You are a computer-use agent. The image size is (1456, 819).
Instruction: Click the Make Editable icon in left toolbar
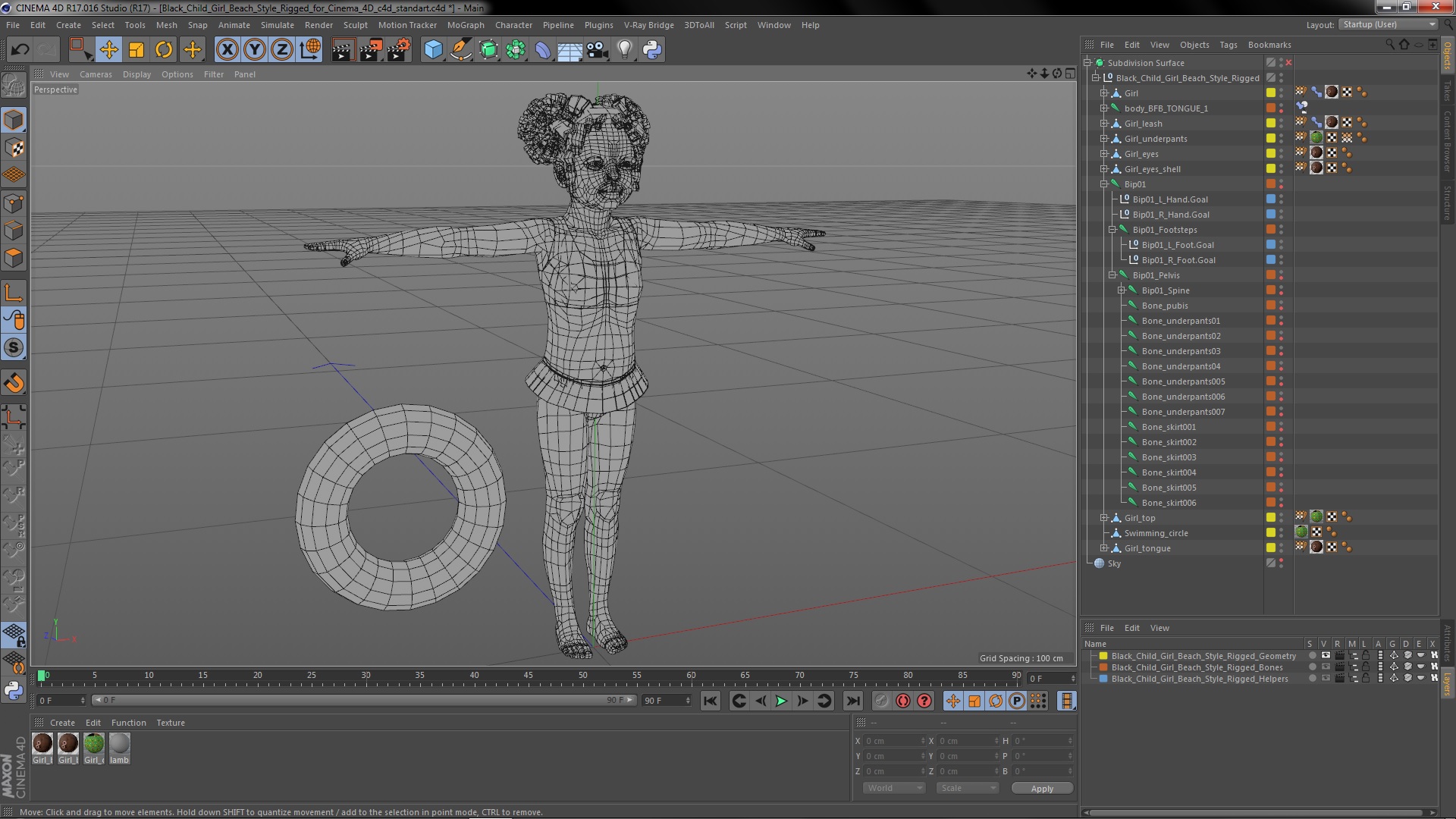[x=14, y=85]
